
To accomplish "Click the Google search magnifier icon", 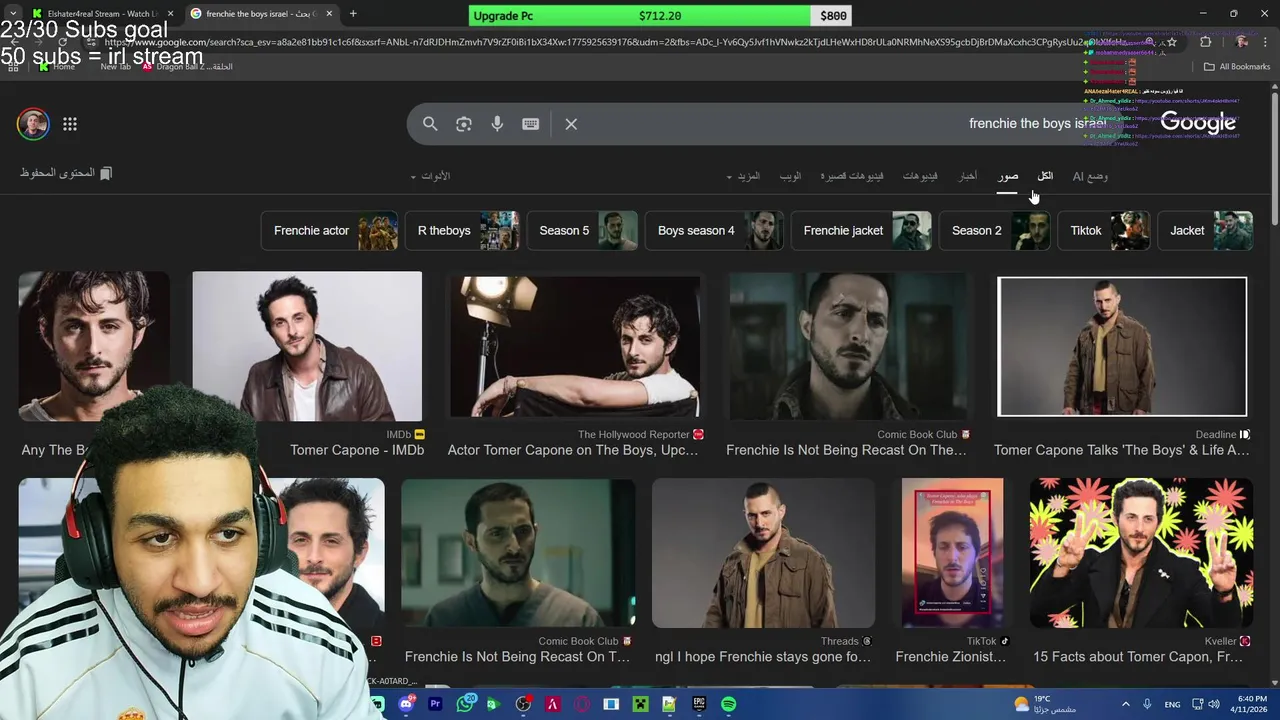I will (x=430, y=124).
